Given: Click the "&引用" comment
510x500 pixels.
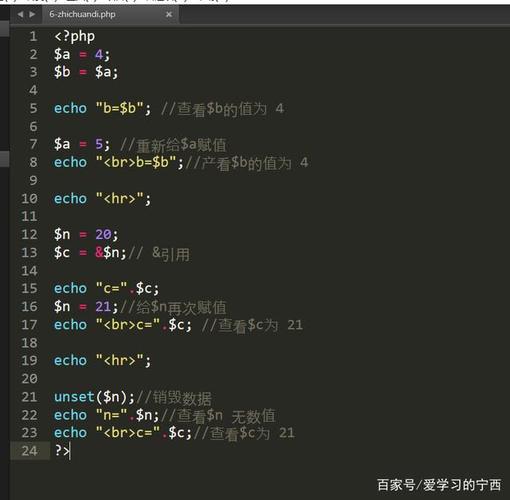Looking at the screenshot, I should (159, 254).
